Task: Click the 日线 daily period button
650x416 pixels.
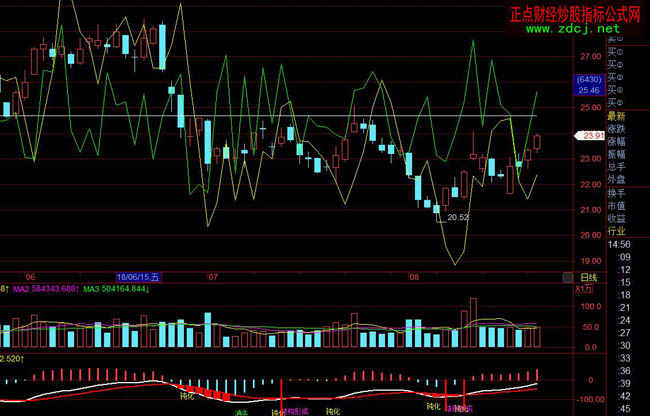Action: point(588,277)
